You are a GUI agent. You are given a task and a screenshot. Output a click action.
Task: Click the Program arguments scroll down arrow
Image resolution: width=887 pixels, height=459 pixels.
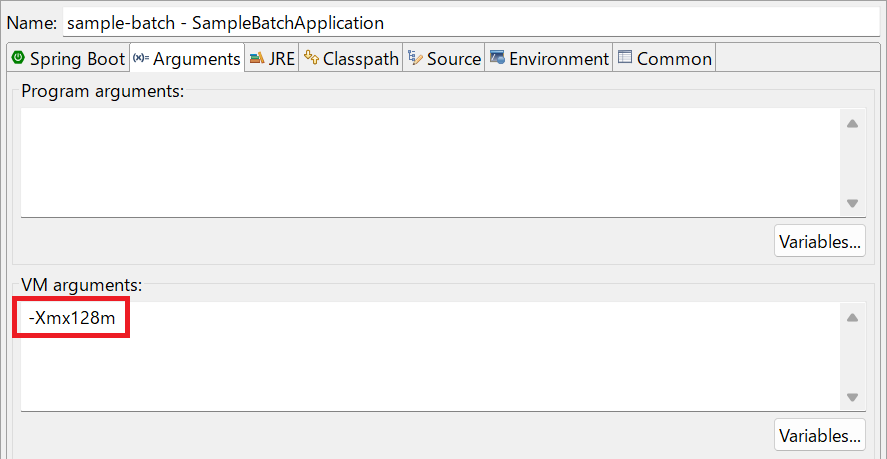(852, 203)
